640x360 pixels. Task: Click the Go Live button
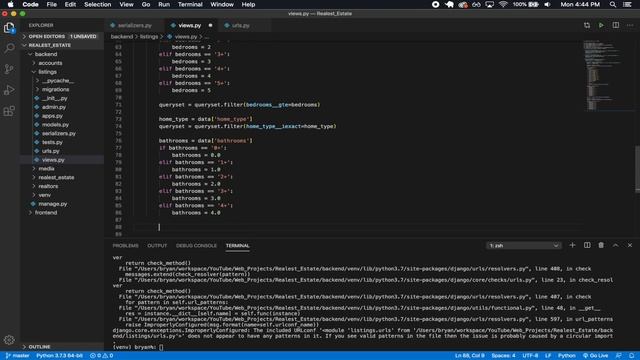click(x=595, y=356)
